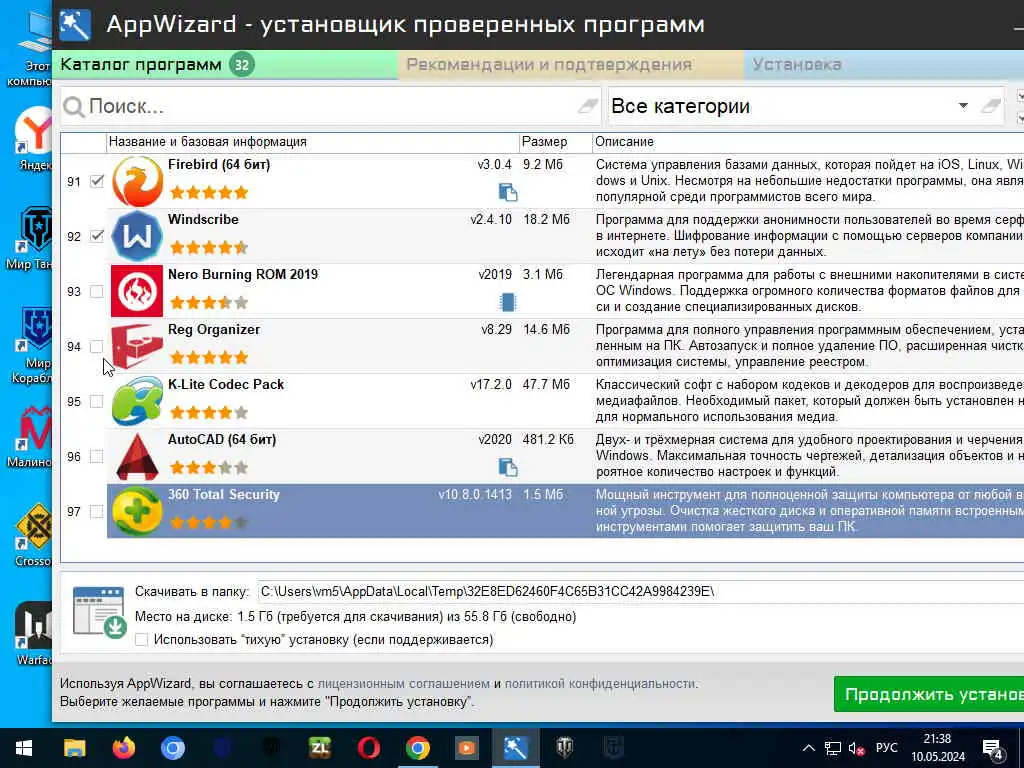Expand the Все категории dropdown
1024x768 pixels.
pos(963,106)
